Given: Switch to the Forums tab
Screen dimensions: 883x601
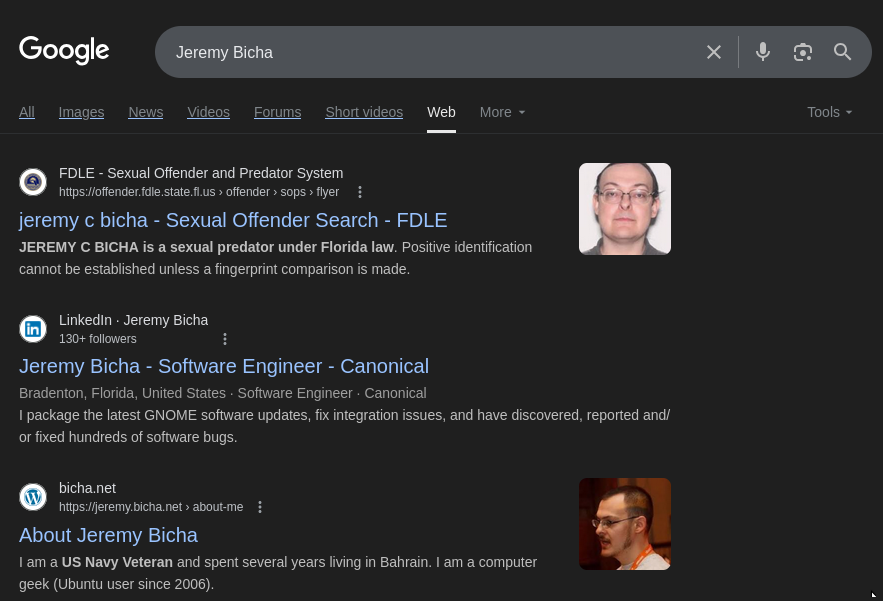Looking at the screenshot, I should coord(278,112).
